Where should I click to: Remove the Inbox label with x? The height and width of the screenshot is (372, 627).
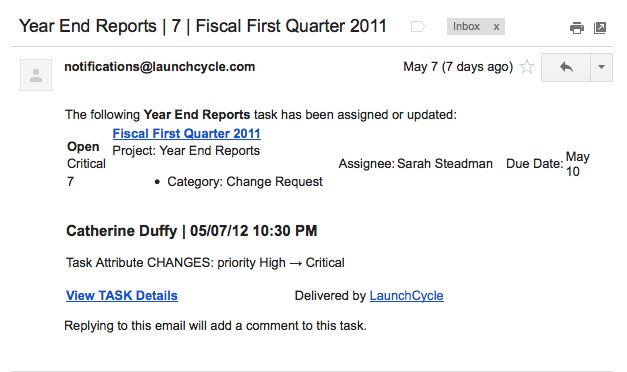pyautogui.click(x=496, y=27)
